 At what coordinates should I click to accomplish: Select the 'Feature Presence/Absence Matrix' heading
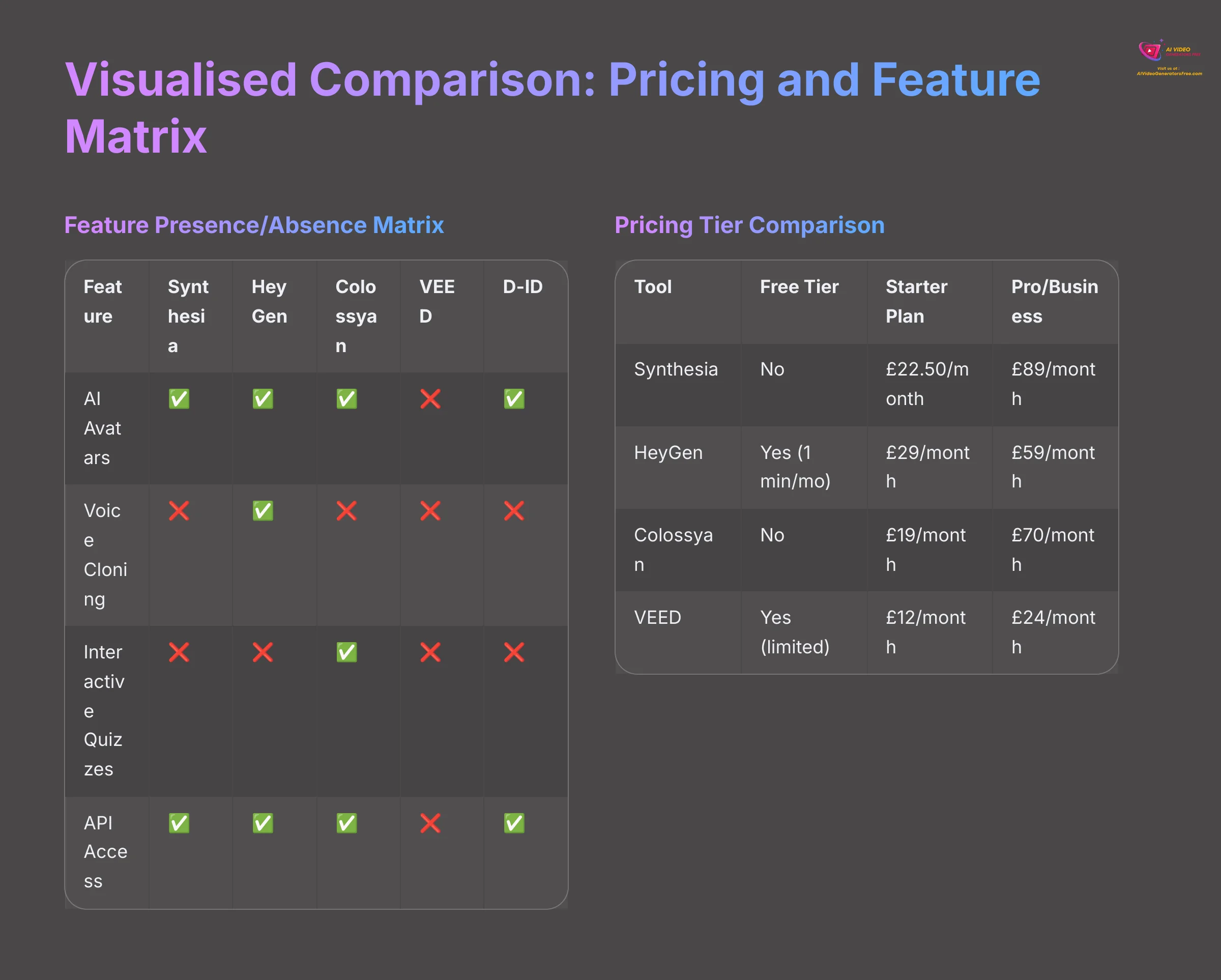[254, 225]
